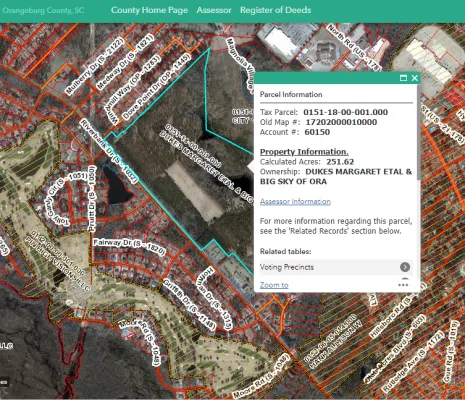Click the Moore Rd (S-1049) label near the bottom edge
The height and width of the screenshot is (400, 465).
pos(260,376)
